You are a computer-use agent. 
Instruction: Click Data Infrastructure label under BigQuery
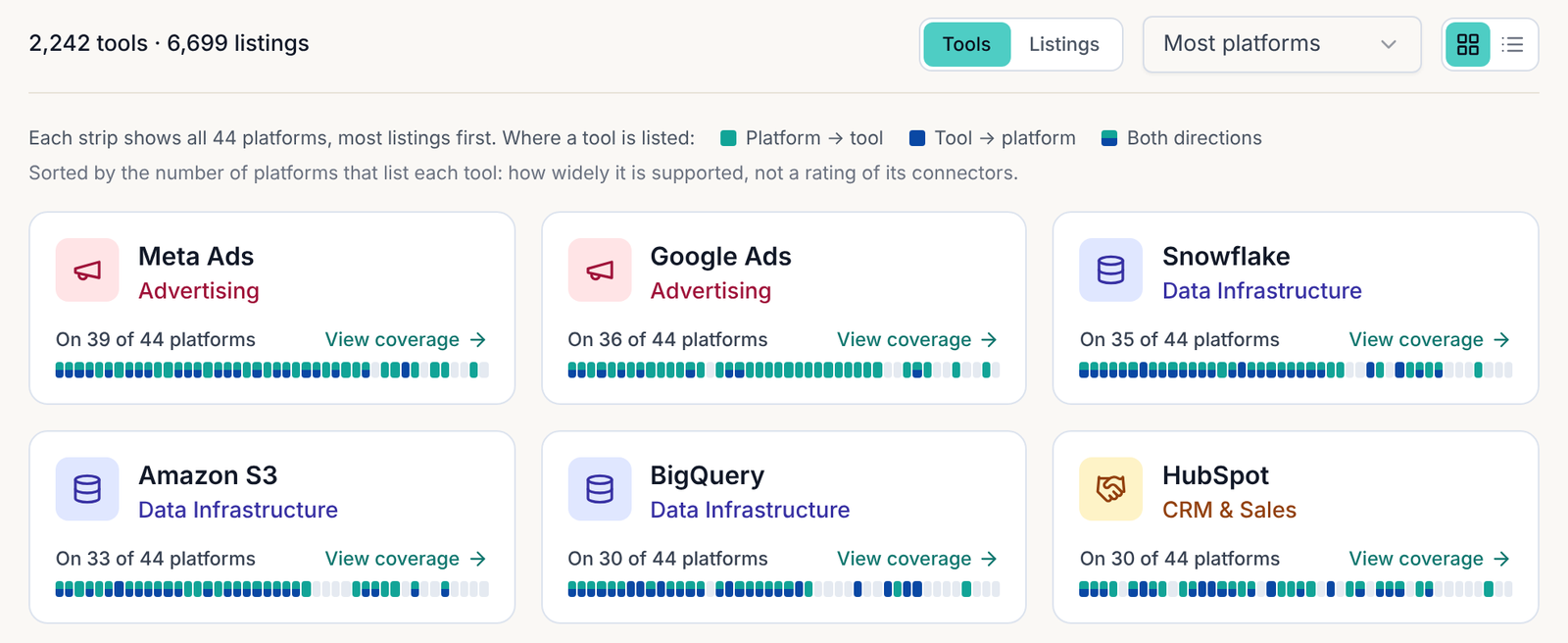click(x=750, y=510)
